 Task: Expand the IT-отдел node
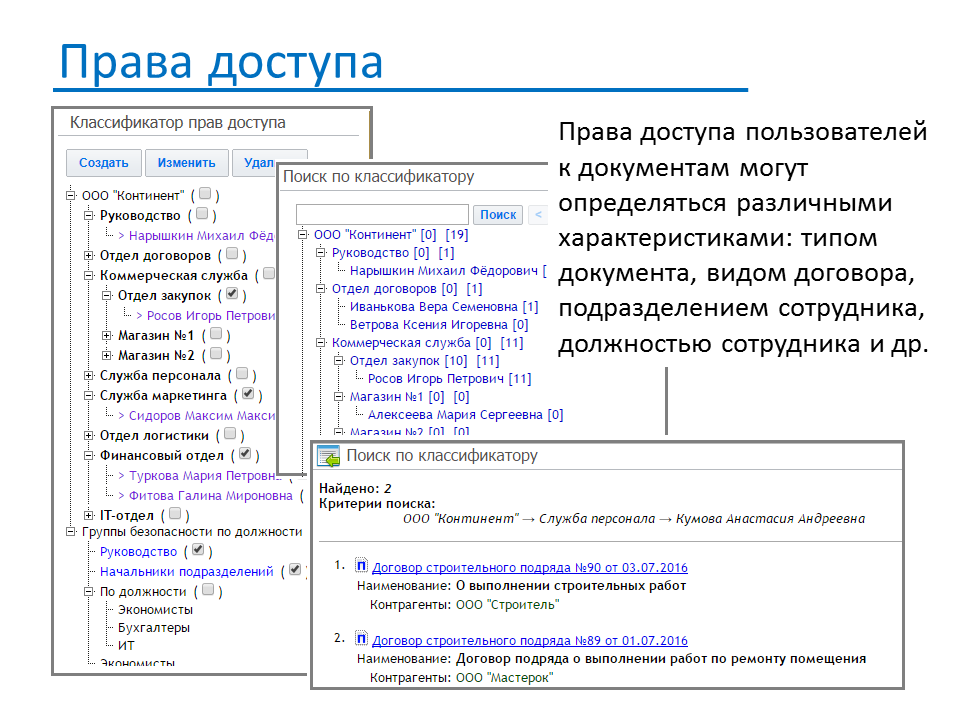click(x=89, y=516)
